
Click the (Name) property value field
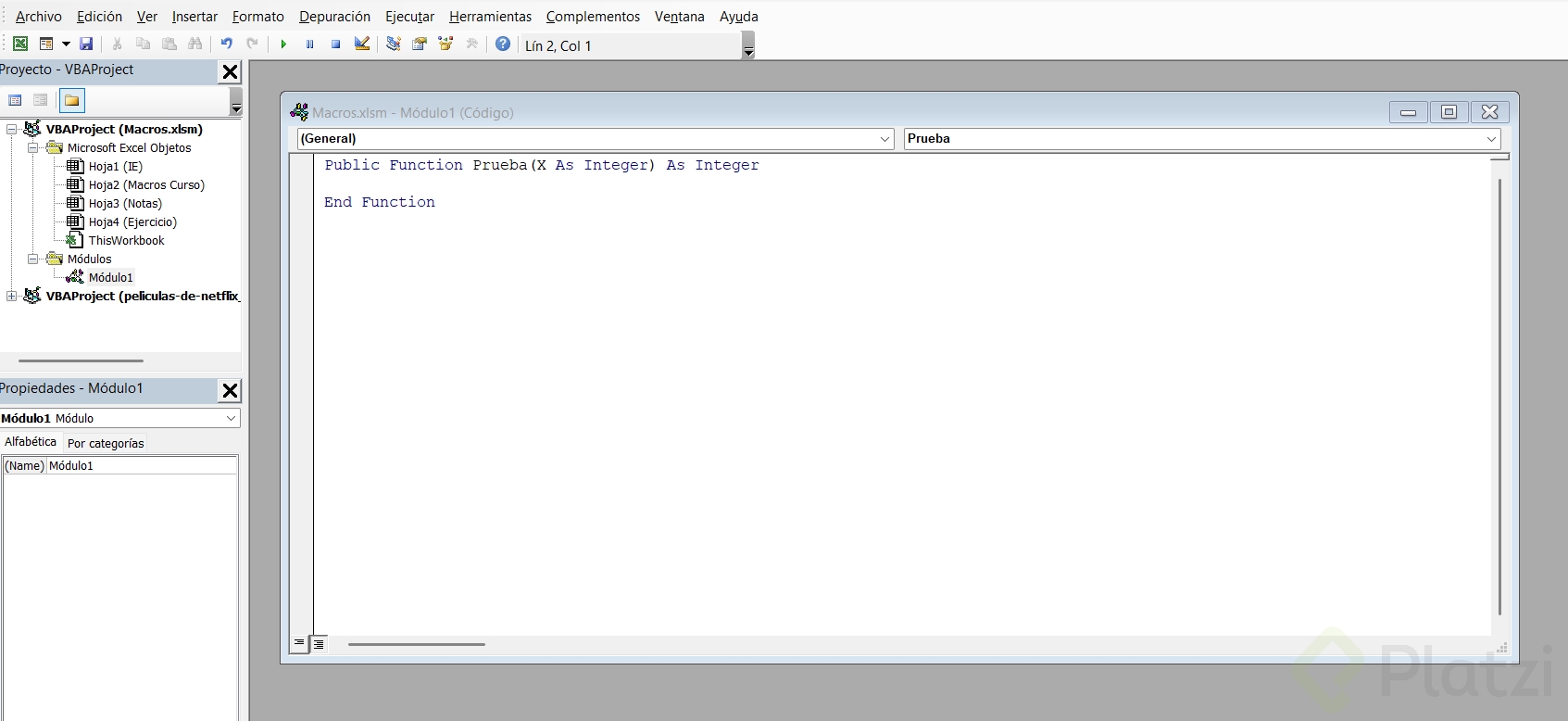[142, 465]
